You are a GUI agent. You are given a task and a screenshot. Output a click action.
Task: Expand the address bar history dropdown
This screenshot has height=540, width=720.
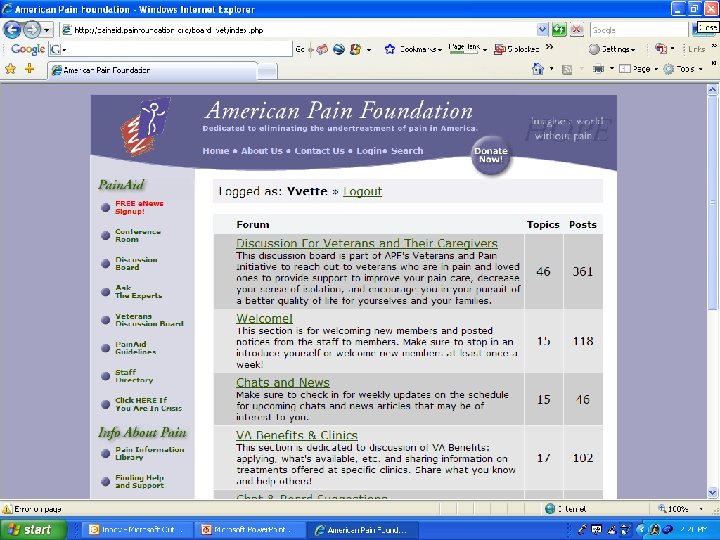coord(542,30)
